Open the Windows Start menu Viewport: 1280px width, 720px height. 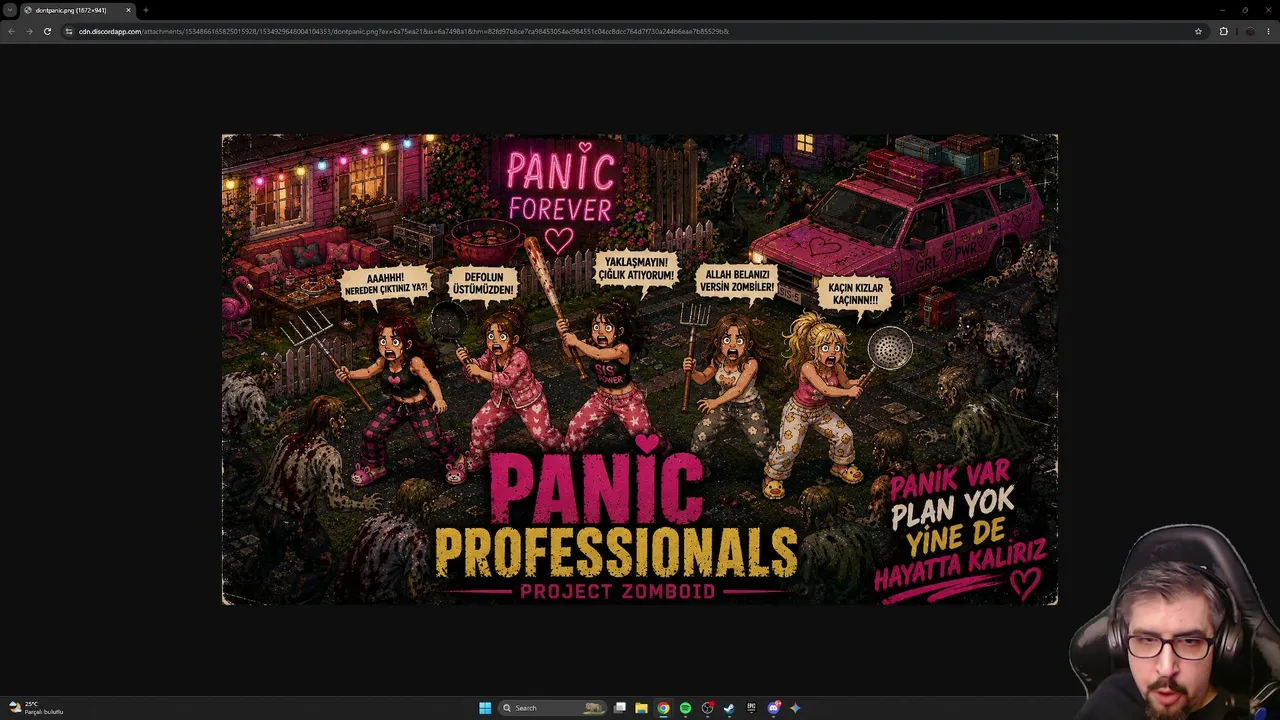pos(485,708)
